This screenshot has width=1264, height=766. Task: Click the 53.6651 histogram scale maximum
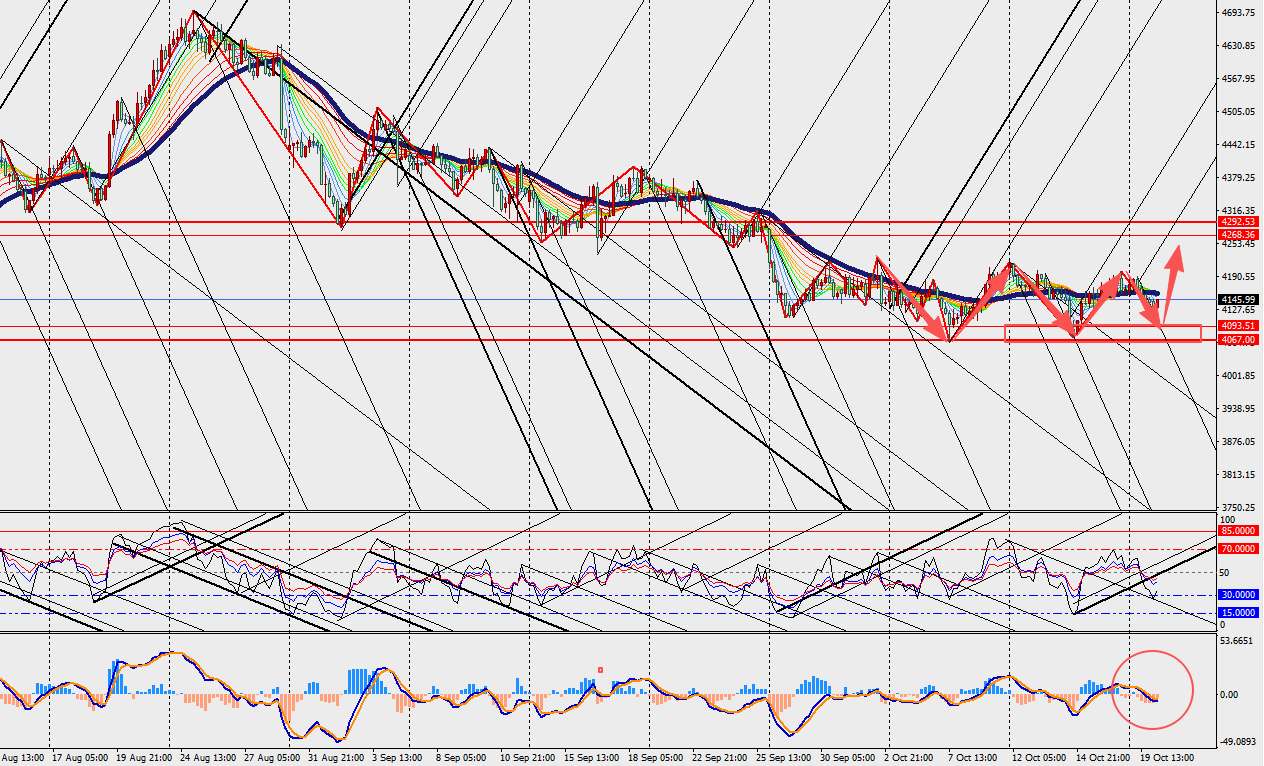pyautogui.click(x=1237, y=641)
